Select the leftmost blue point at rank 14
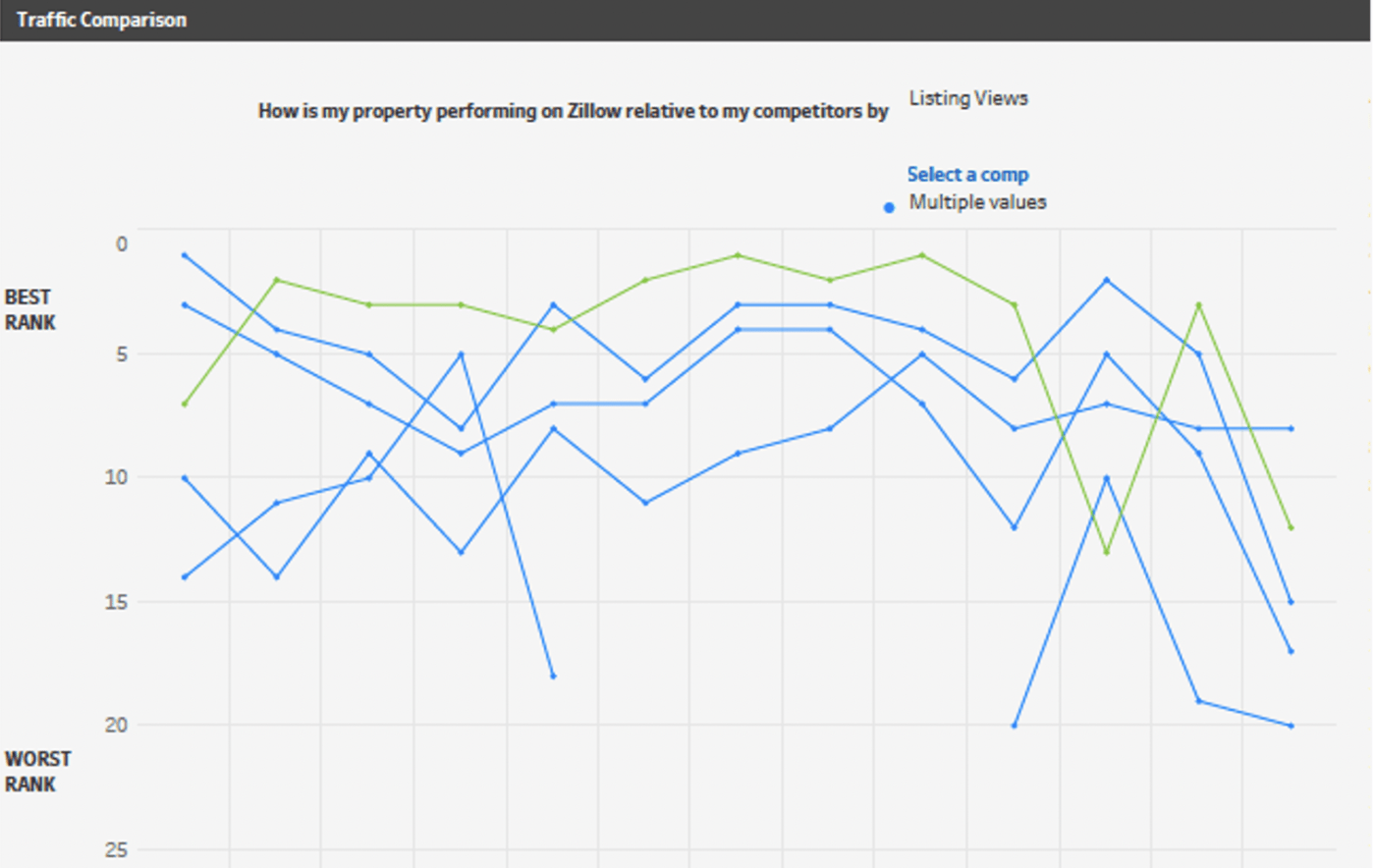This screenshot has height=868, width=1375. pyautogui.click(x=185, y=576)
